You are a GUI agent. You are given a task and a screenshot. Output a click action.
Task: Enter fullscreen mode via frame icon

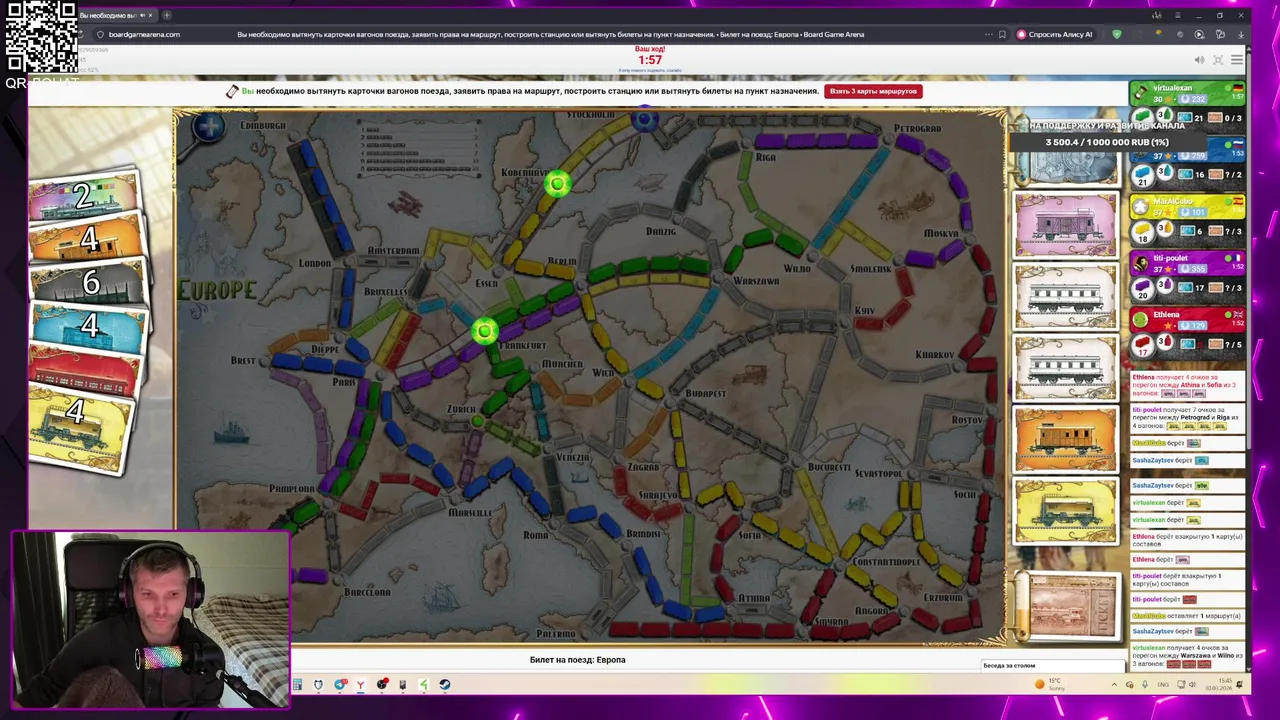click(1218, 60)
